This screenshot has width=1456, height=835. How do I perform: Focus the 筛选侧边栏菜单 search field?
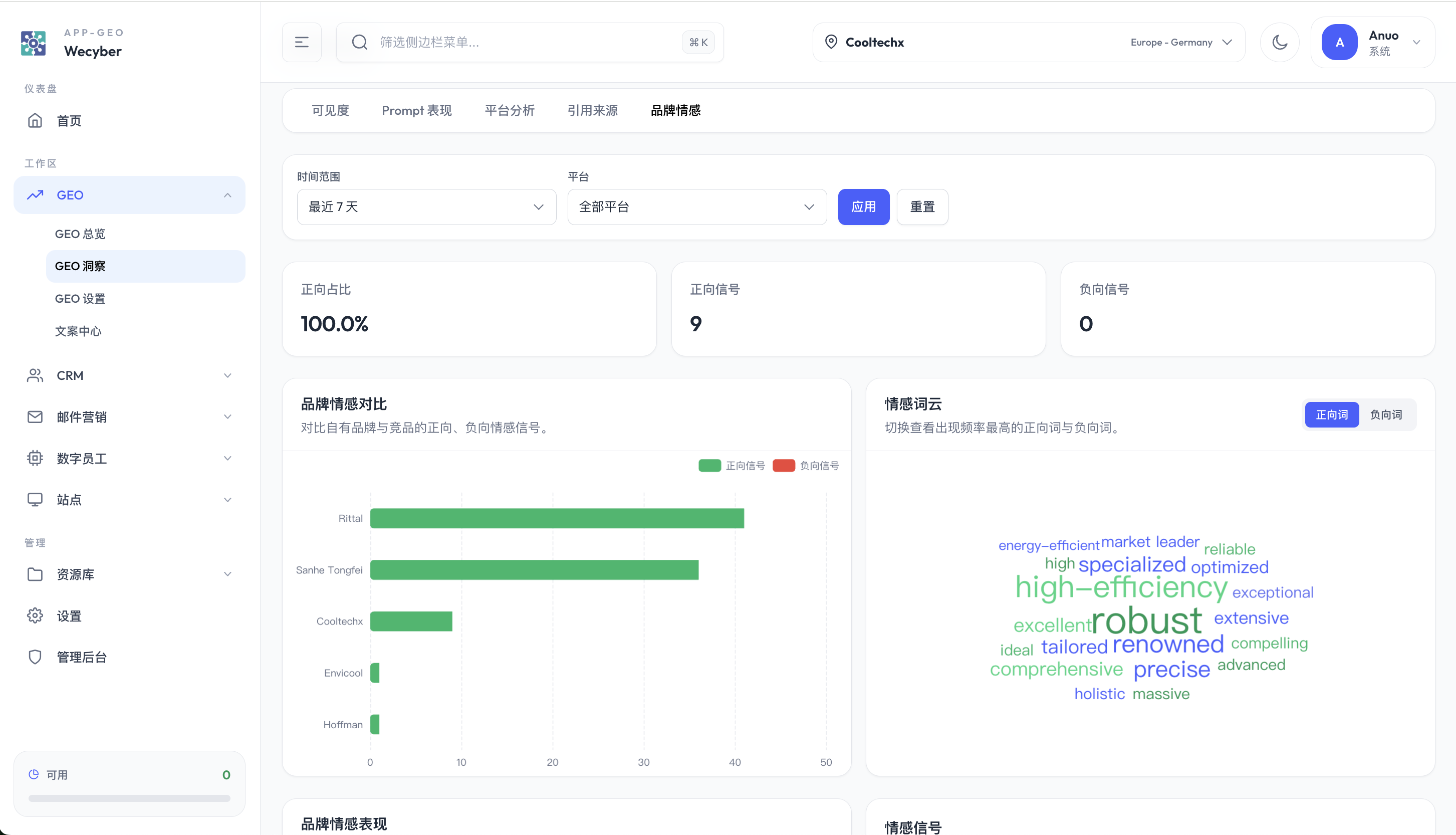coord(530,43)
